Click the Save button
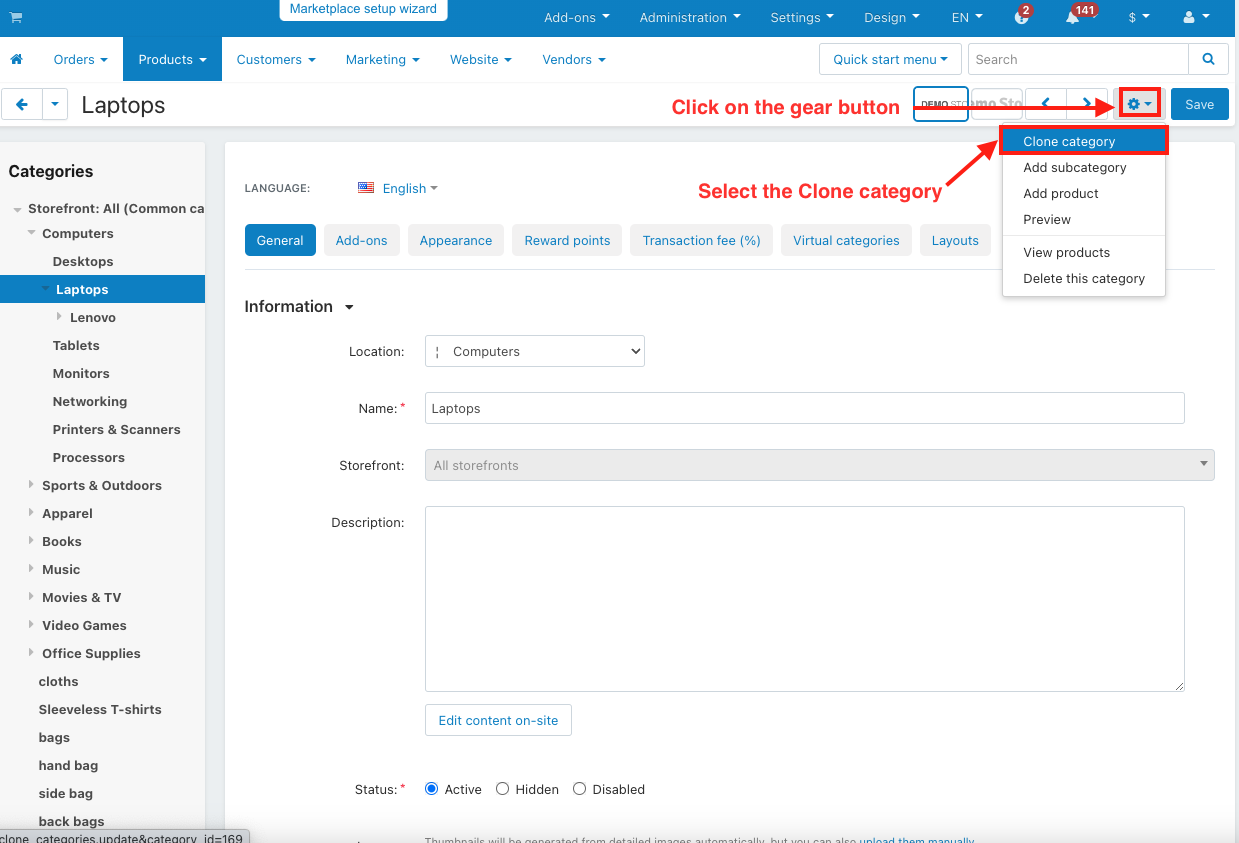Viewport: 1239px width, 843px height. click(1200, 104)
